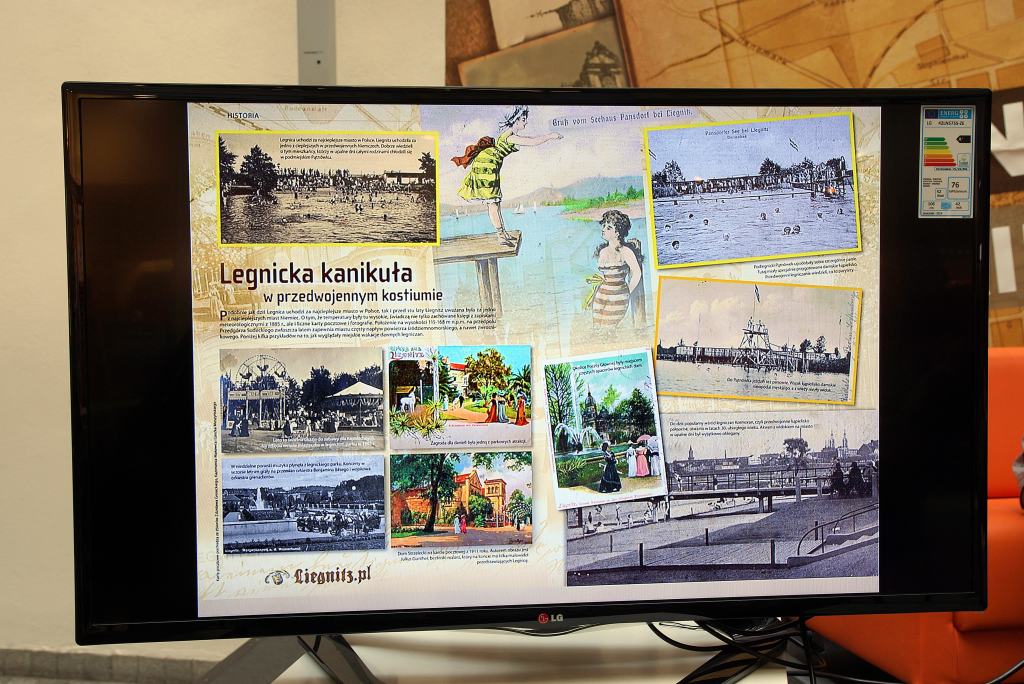Click the energy rating sticker on the monitor
The image size is (1024, 684).
pos(946,161)
